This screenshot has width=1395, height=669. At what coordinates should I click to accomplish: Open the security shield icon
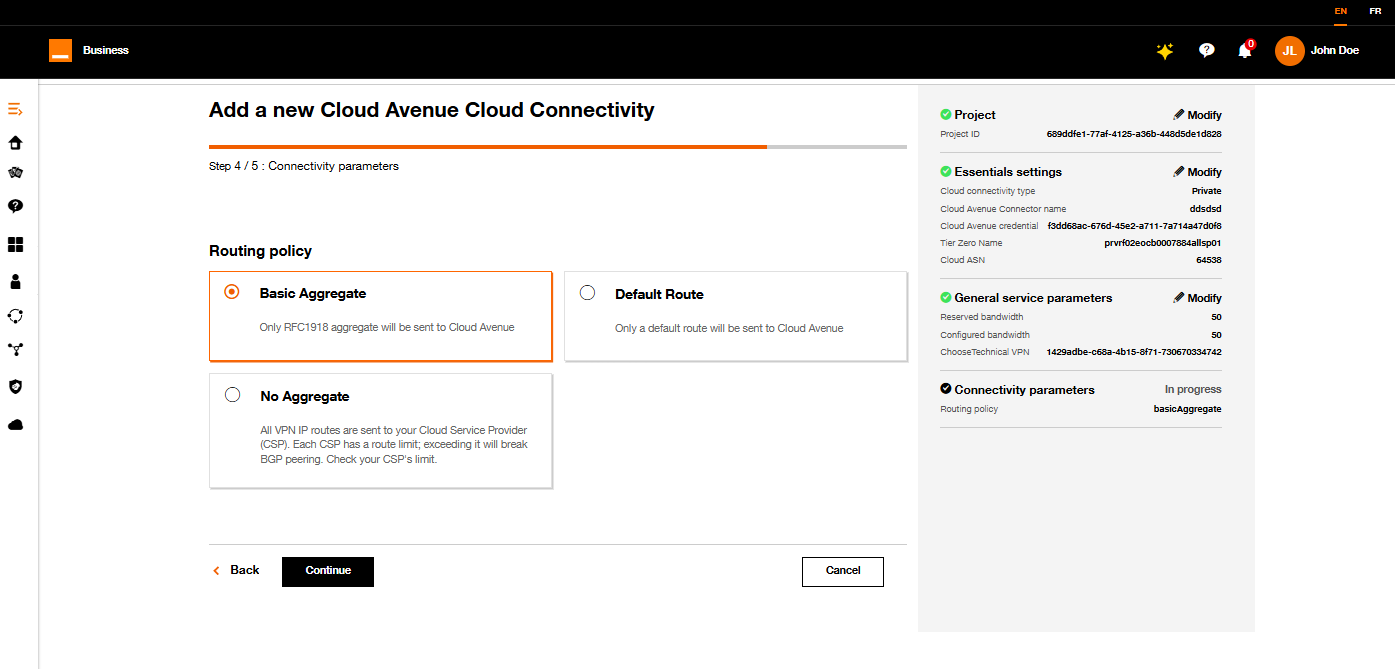[x=15, y=387]
